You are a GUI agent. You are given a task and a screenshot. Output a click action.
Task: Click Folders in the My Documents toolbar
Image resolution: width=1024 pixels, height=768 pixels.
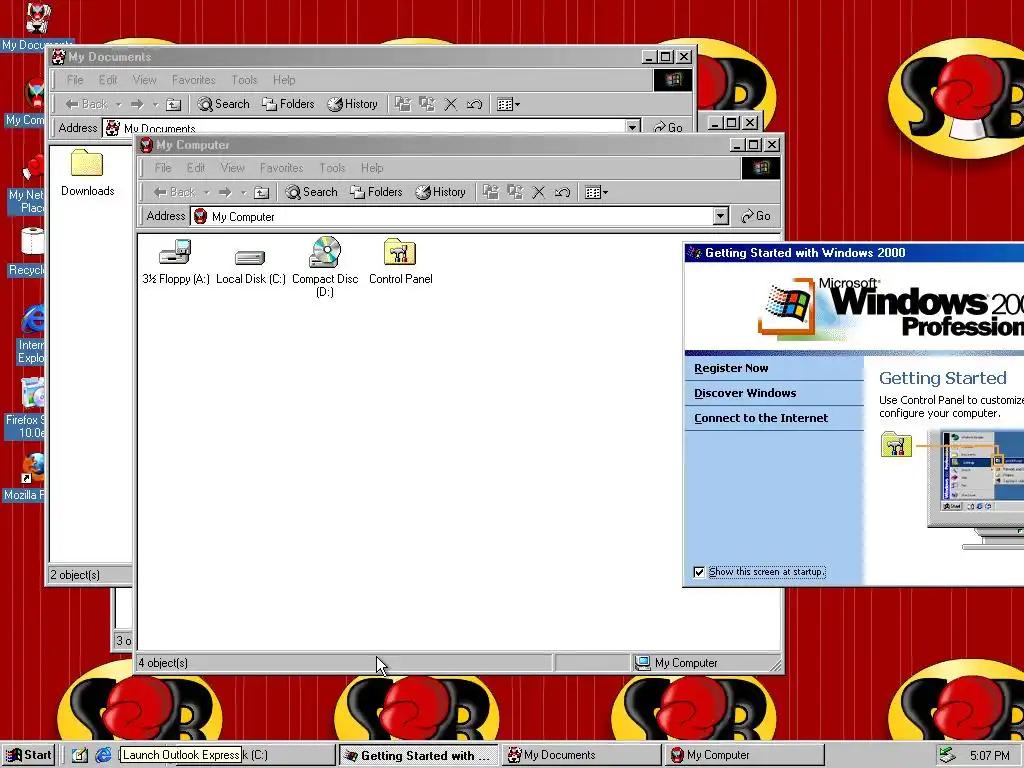(x=288, y=104)
